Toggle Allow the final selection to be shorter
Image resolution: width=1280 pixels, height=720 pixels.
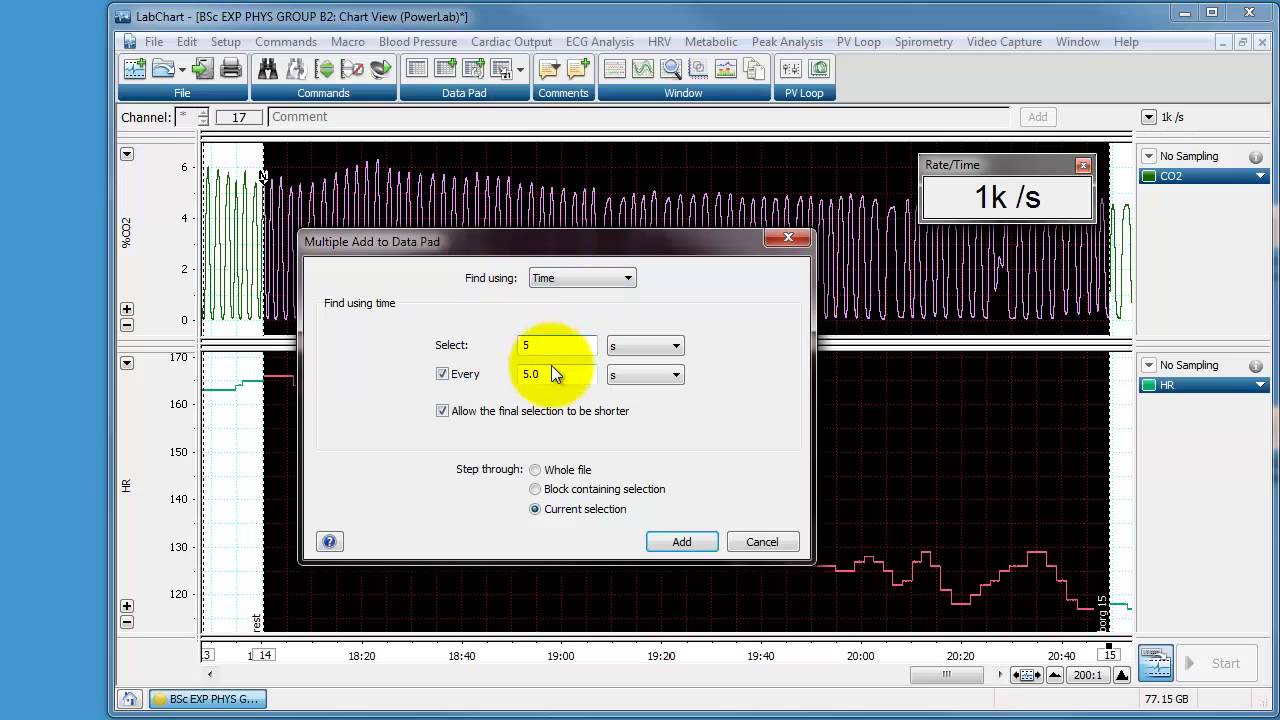coord(442,411)
